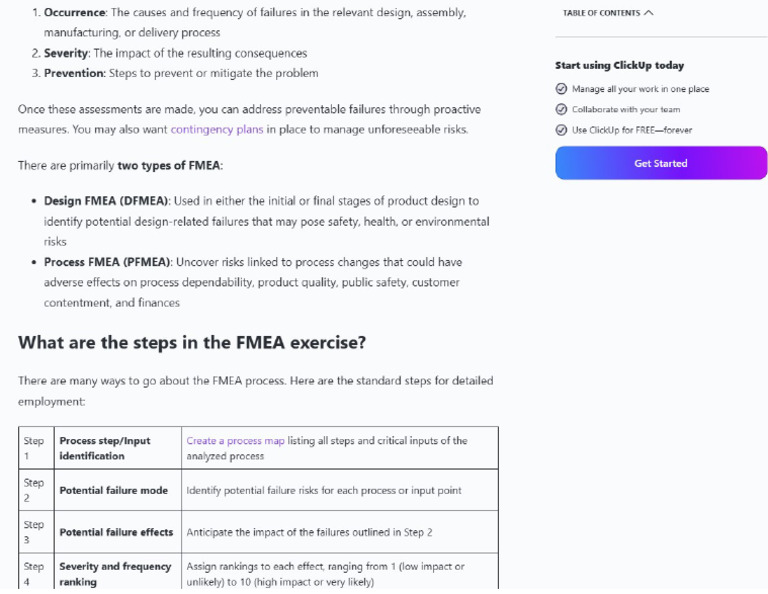Click the Design FMEA (DFMEA) bullet text
The width and height of the screenshot is (768, 594).
[x=266, y=221]
